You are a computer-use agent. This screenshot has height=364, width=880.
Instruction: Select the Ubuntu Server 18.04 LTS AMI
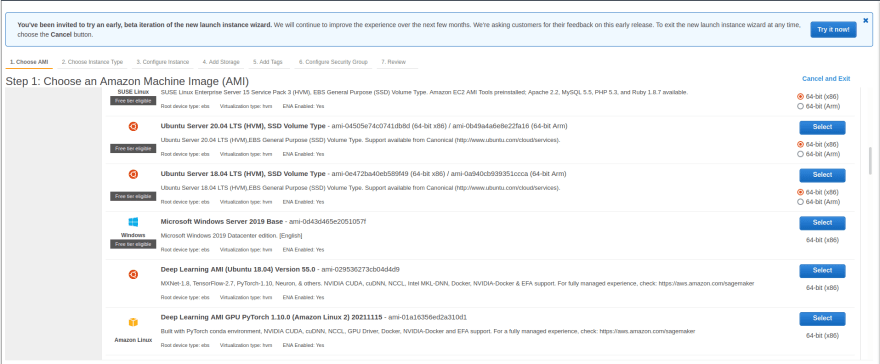coord(822,175)
